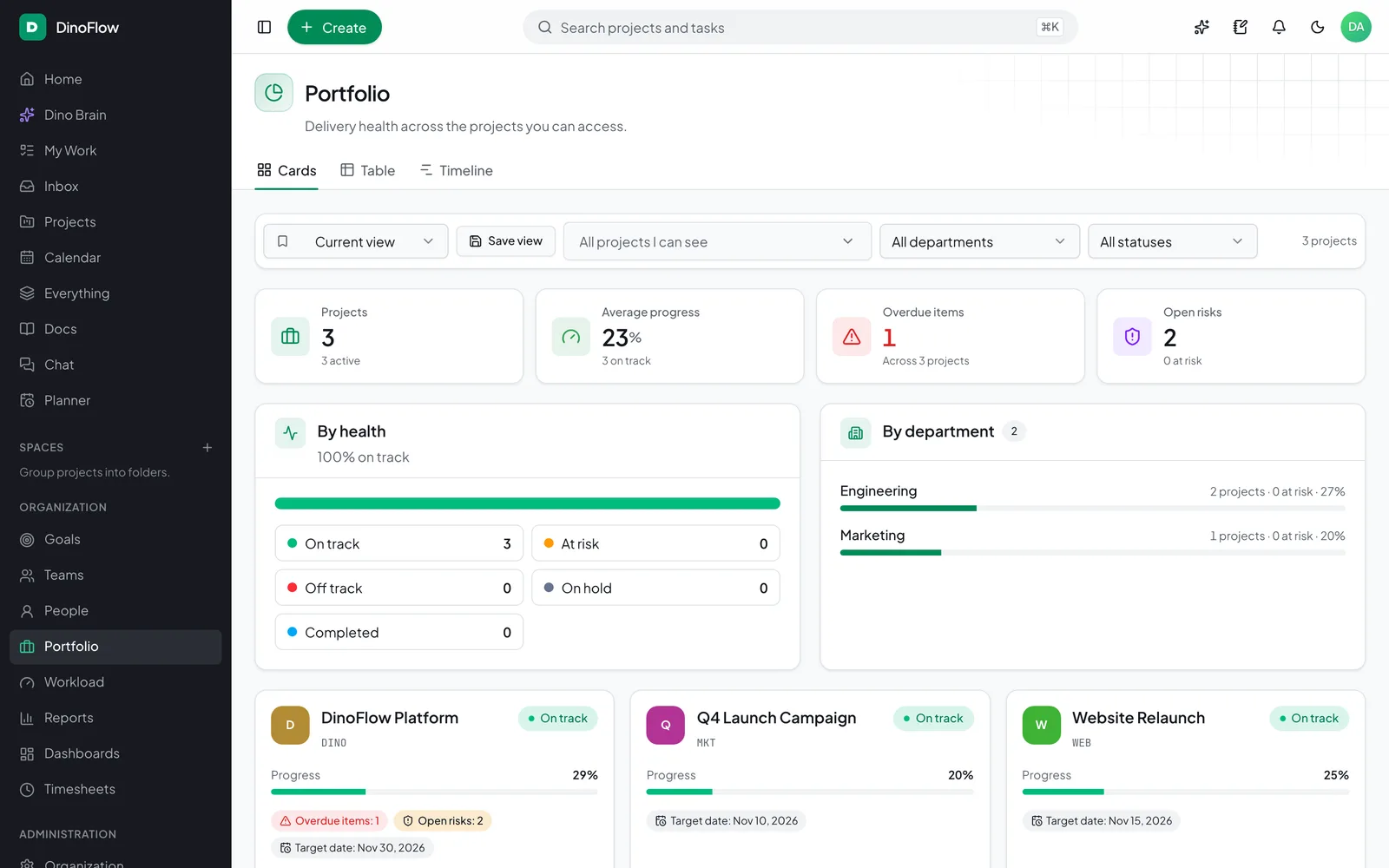Click the By health green bar
The width and height of the screenshot is (1389, 868).
pos(527,503)
